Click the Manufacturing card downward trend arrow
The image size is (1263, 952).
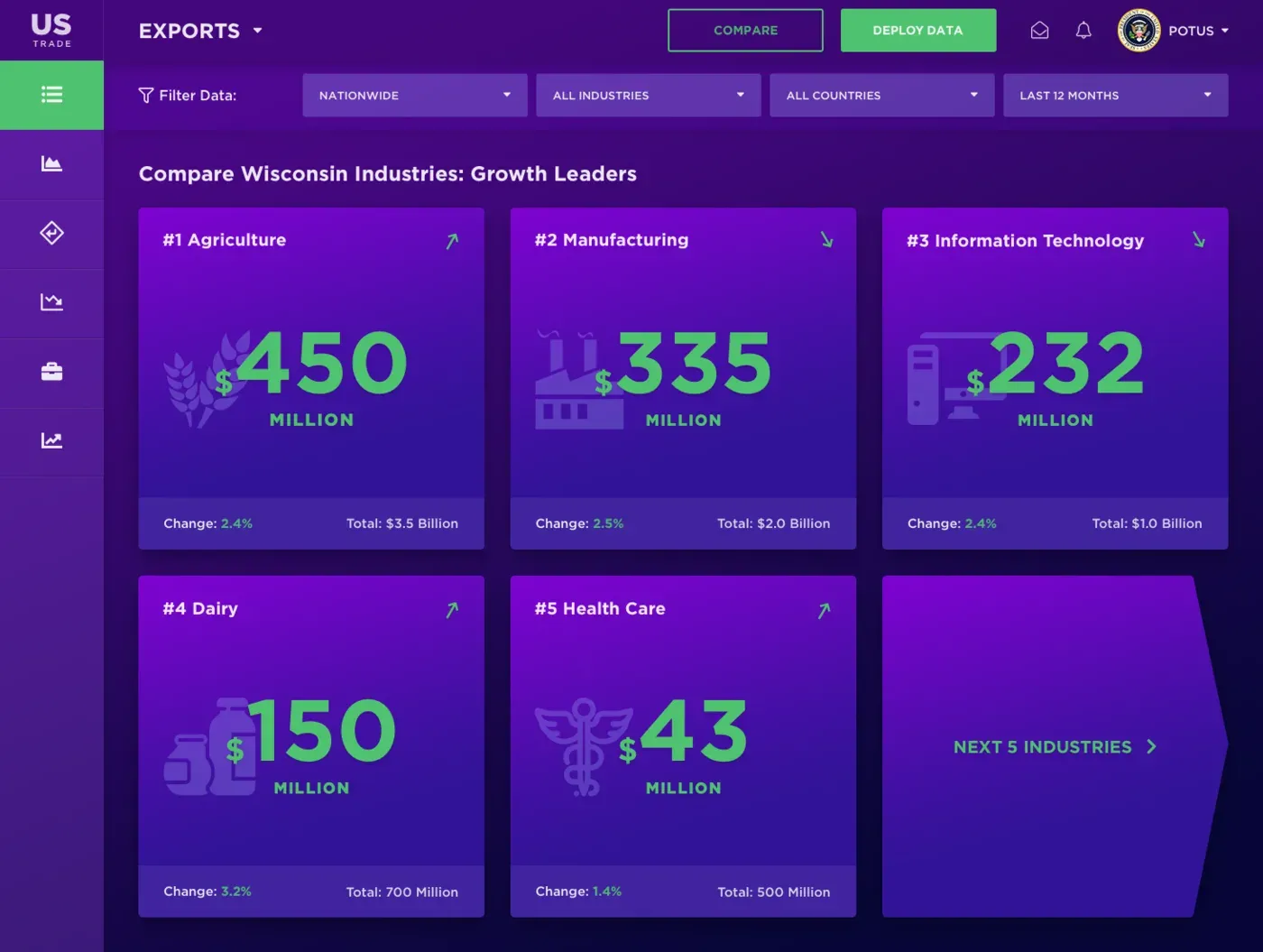tap(826, 239)
